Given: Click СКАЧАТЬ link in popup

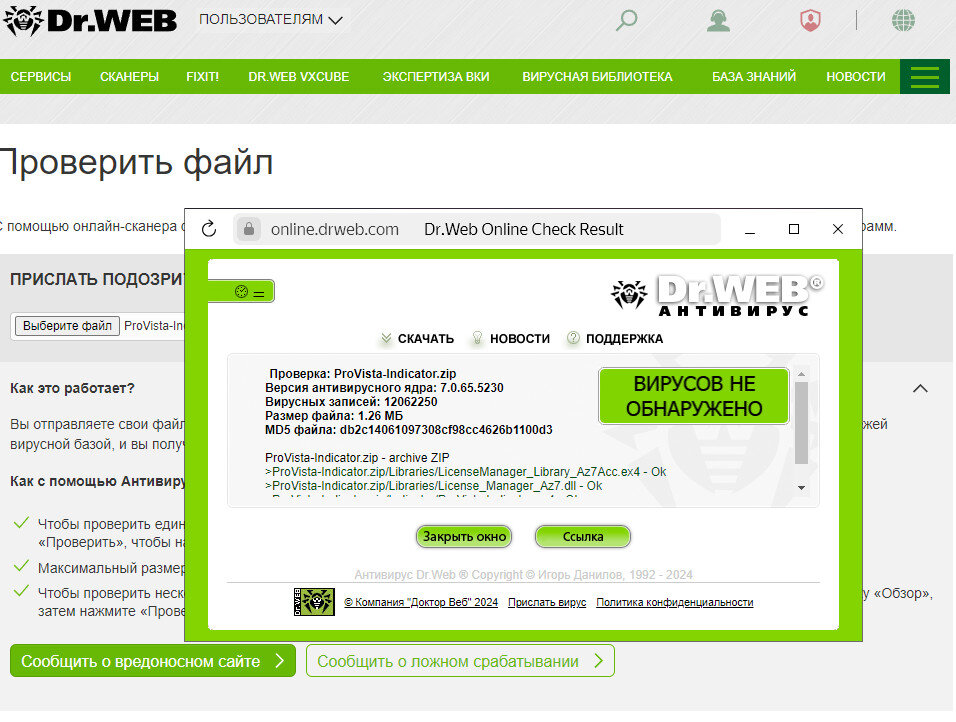Looking at the screenshot, I should (426, 339).
